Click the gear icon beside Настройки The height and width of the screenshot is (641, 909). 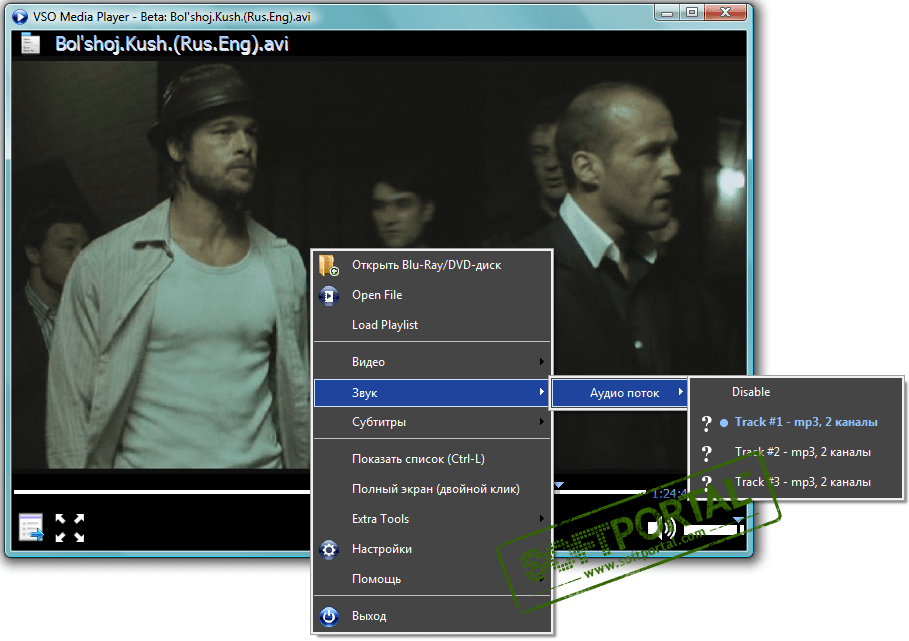pyautogui.click(x=329, y=549)
